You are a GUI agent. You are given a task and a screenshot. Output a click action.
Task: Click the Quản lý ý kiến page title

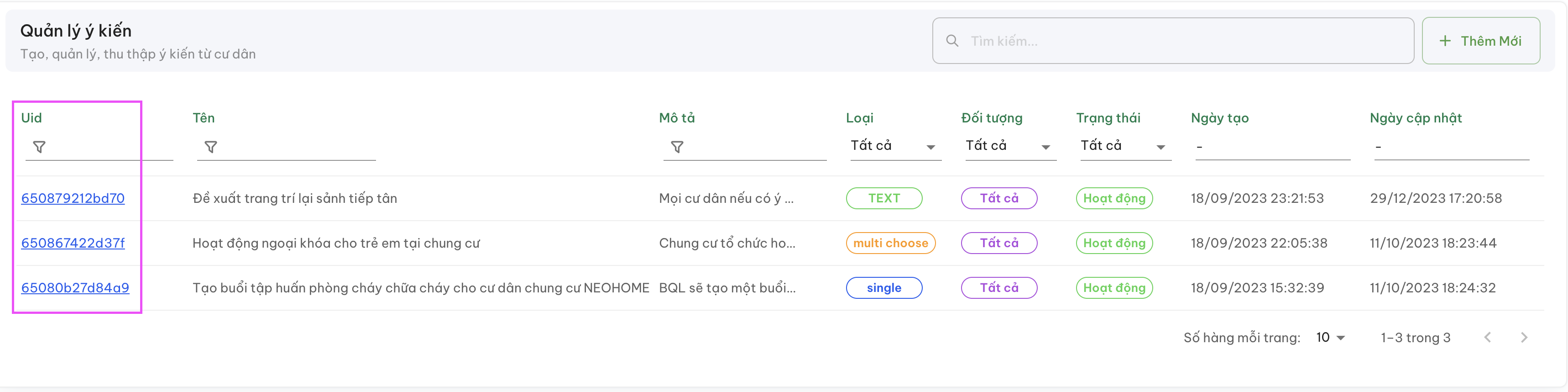click(75, 31)
